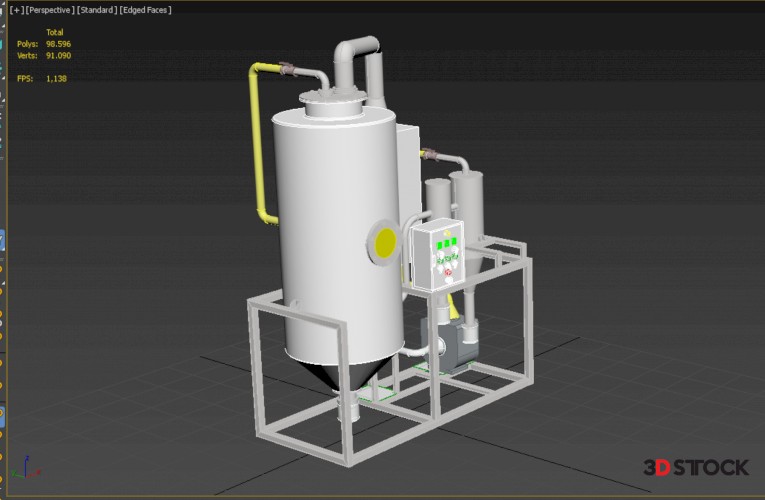
Task: Select the yellow circular inspection port on tank
Action: (x=385, y=242)
